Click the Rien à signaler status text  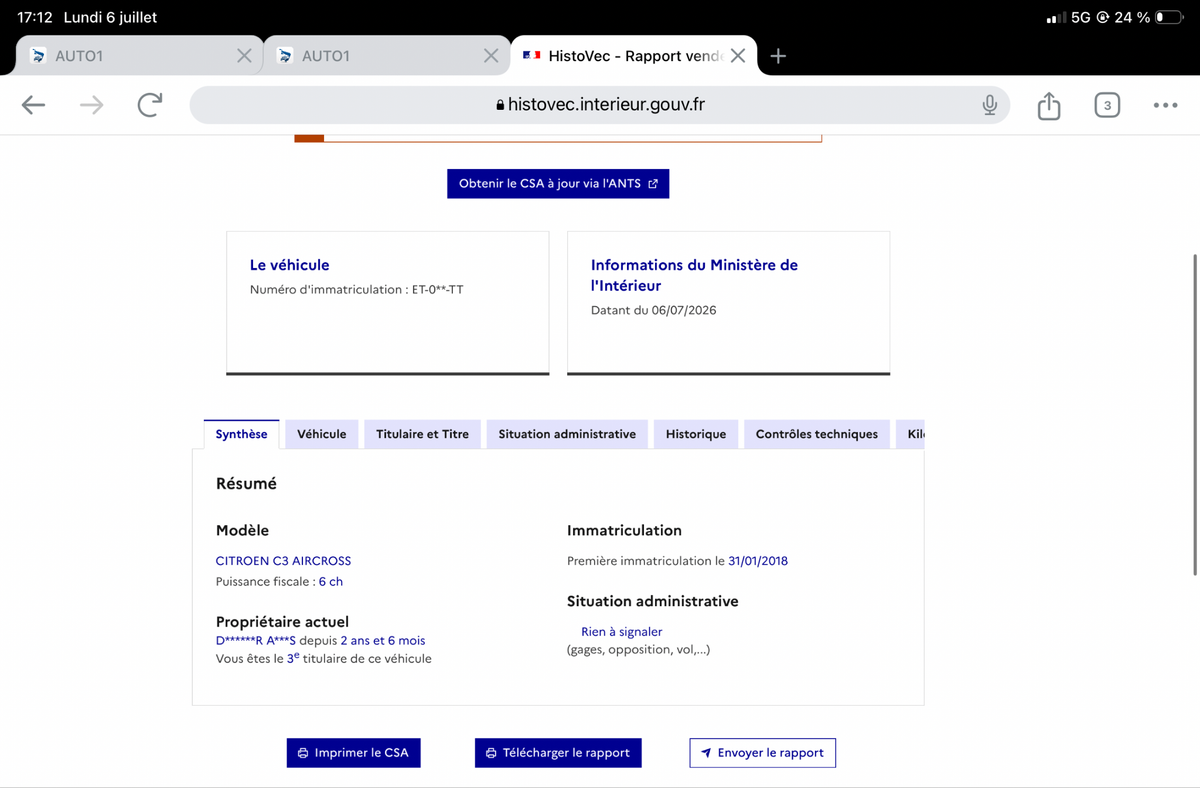[621, 632]
